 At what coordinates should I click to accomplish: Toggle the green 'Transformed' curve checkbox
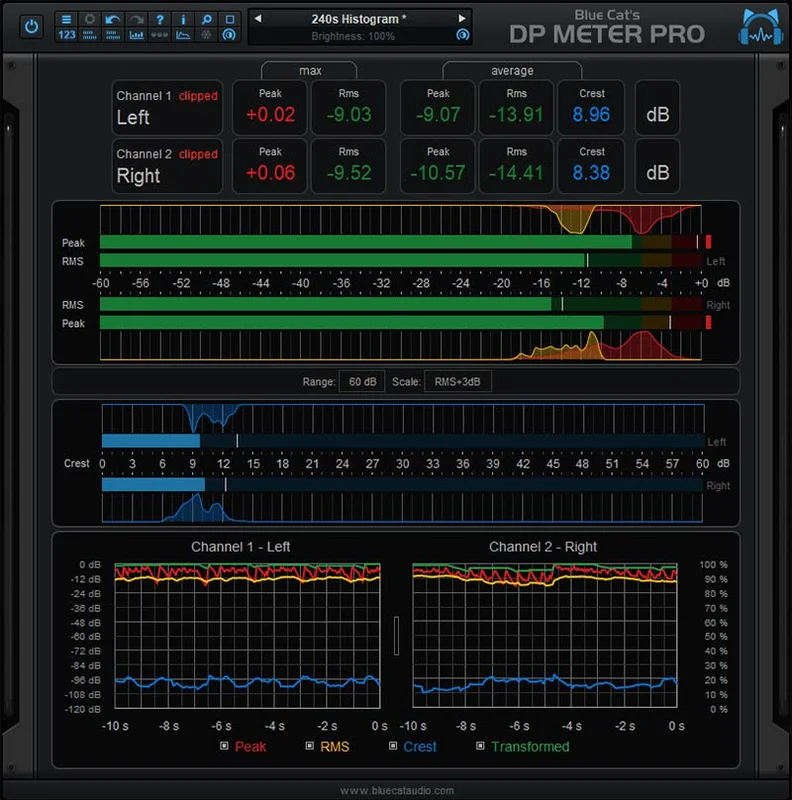[480, 746]
